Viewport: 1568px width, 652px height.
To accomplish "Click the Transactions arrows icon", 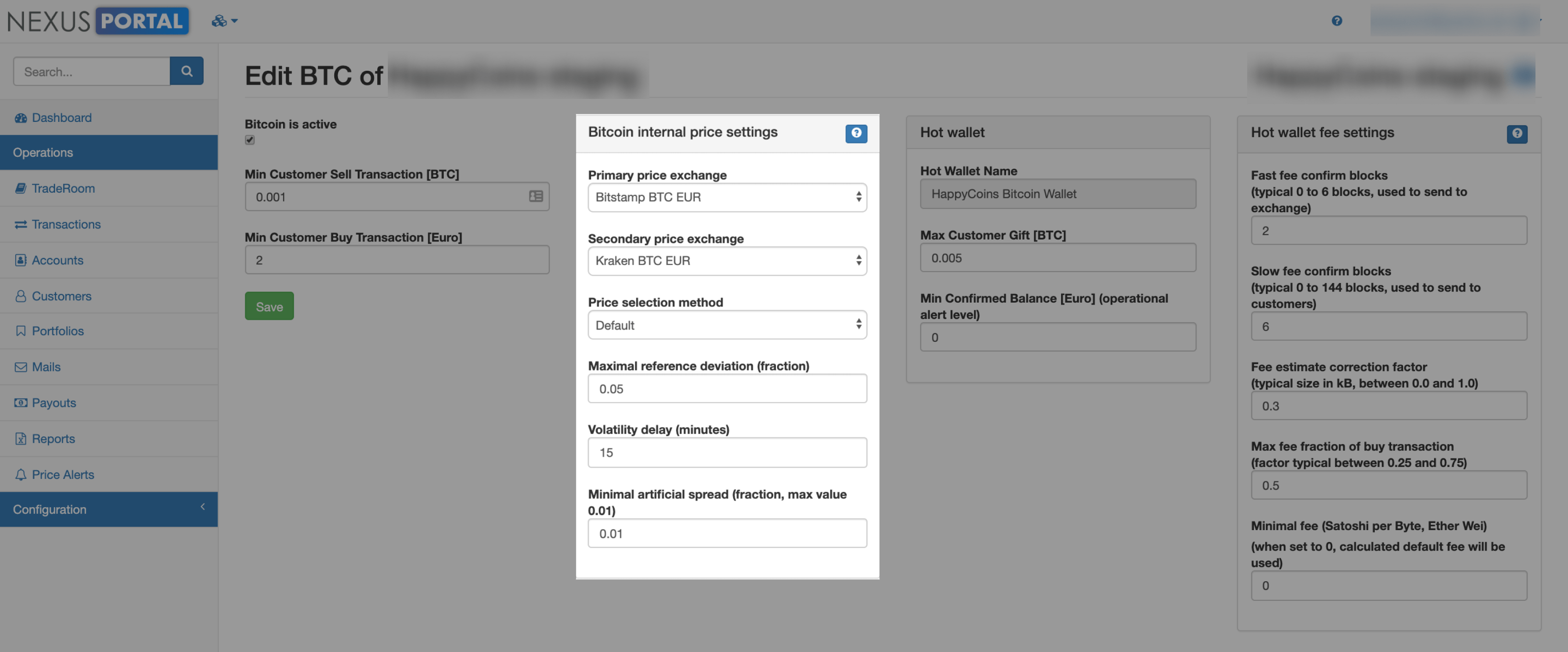I will click(22, 224).
